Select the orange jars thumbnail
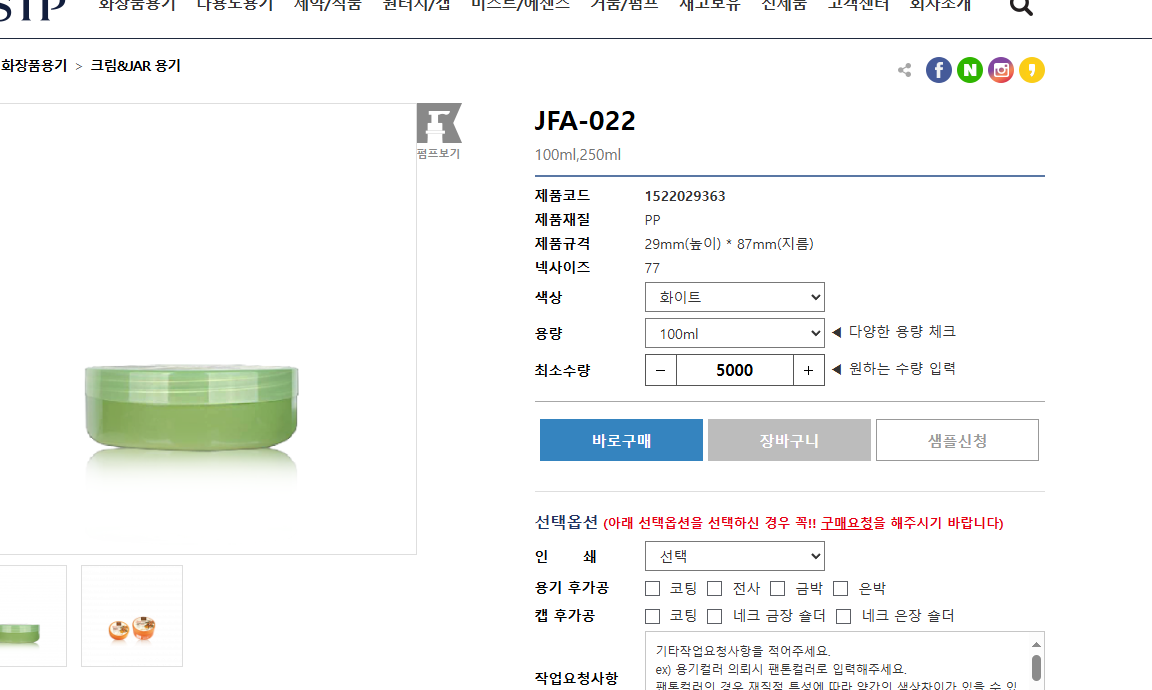The width and height of the screenshot is (1152, 690). pos(132,616)
